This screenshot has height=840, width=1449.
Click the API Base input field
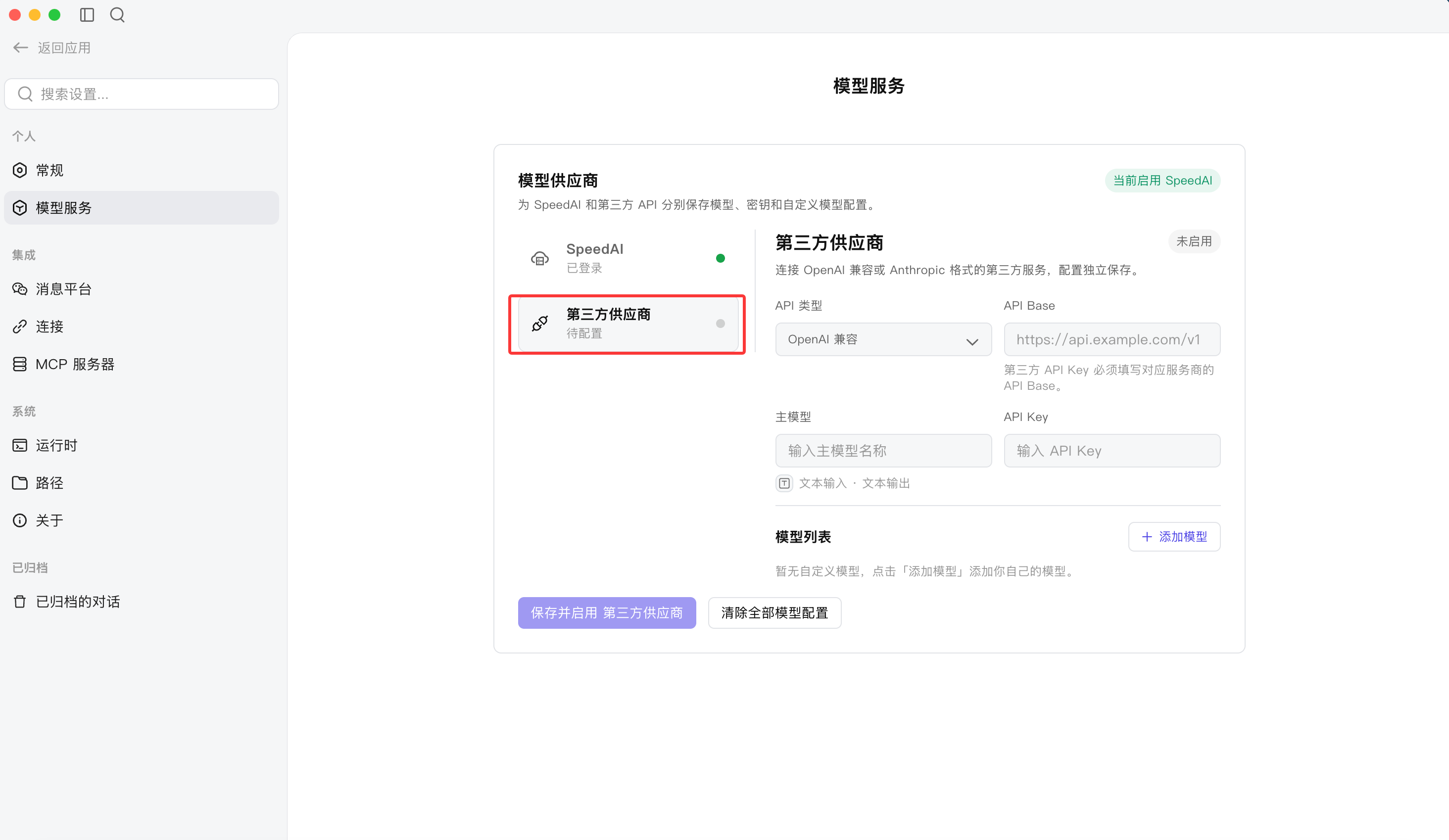tap(1112, 339)
